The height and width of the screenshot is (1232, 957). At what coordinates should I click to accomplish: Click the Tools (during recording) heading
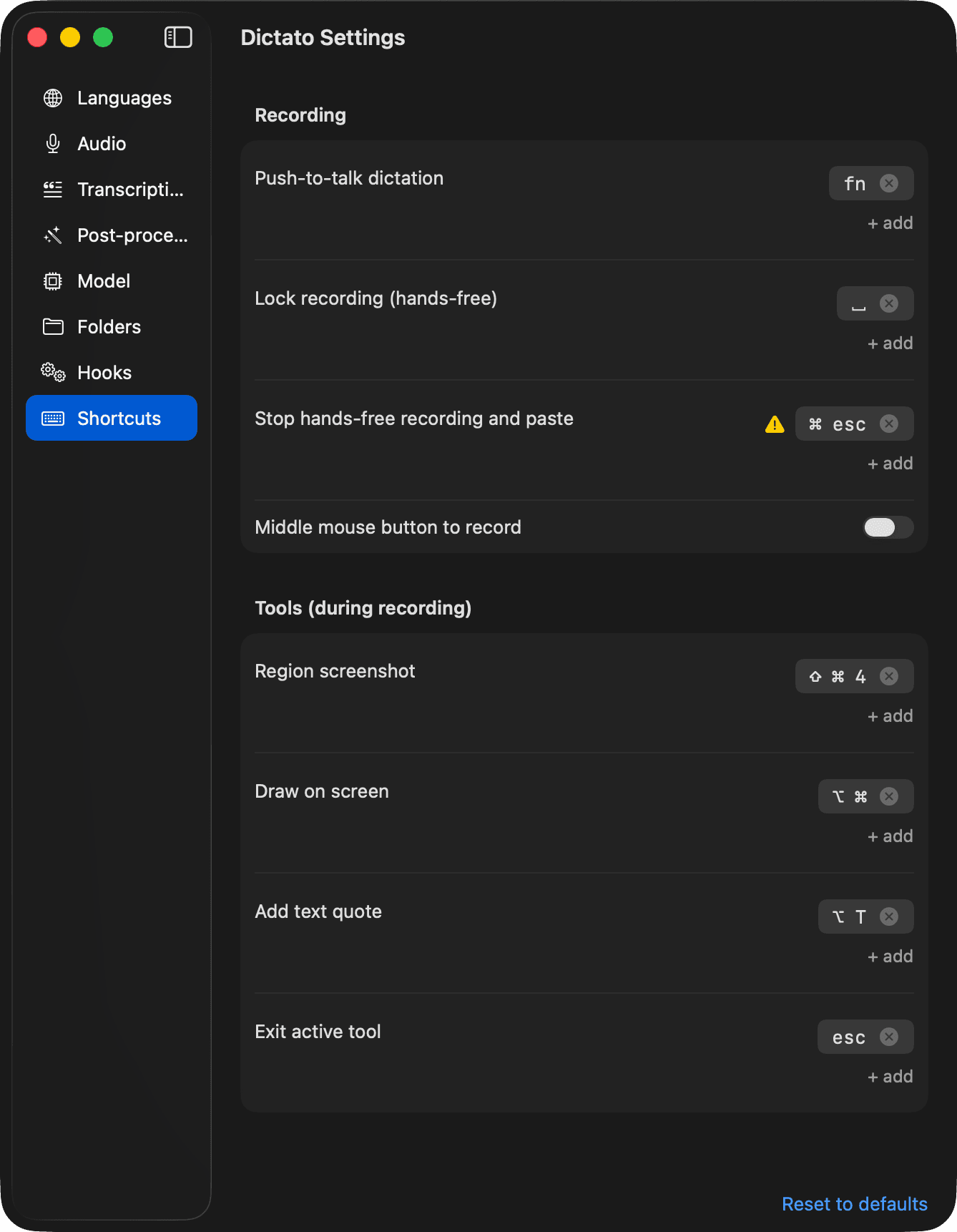[363, 608]
